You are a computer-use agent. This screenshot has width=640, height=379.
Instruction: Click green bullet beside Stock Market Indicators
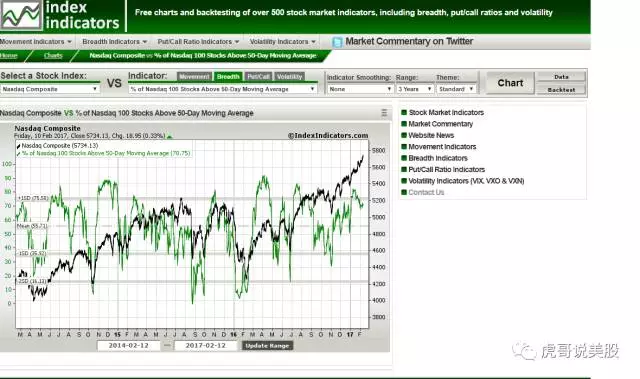[404, 112]
